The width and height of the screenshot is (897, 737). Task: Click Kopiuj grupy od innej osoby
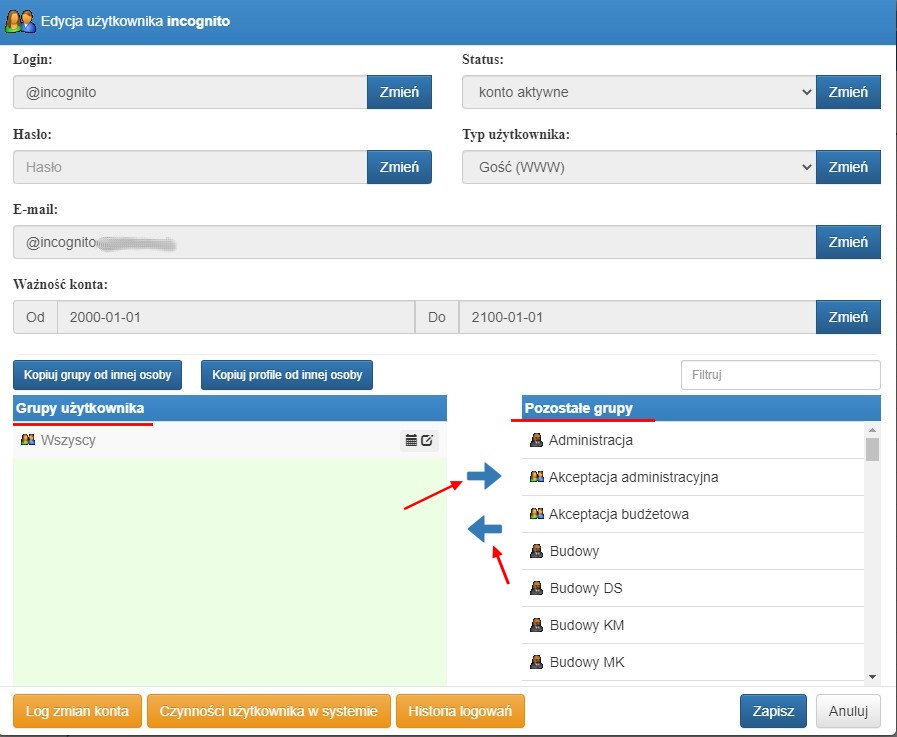97,375
